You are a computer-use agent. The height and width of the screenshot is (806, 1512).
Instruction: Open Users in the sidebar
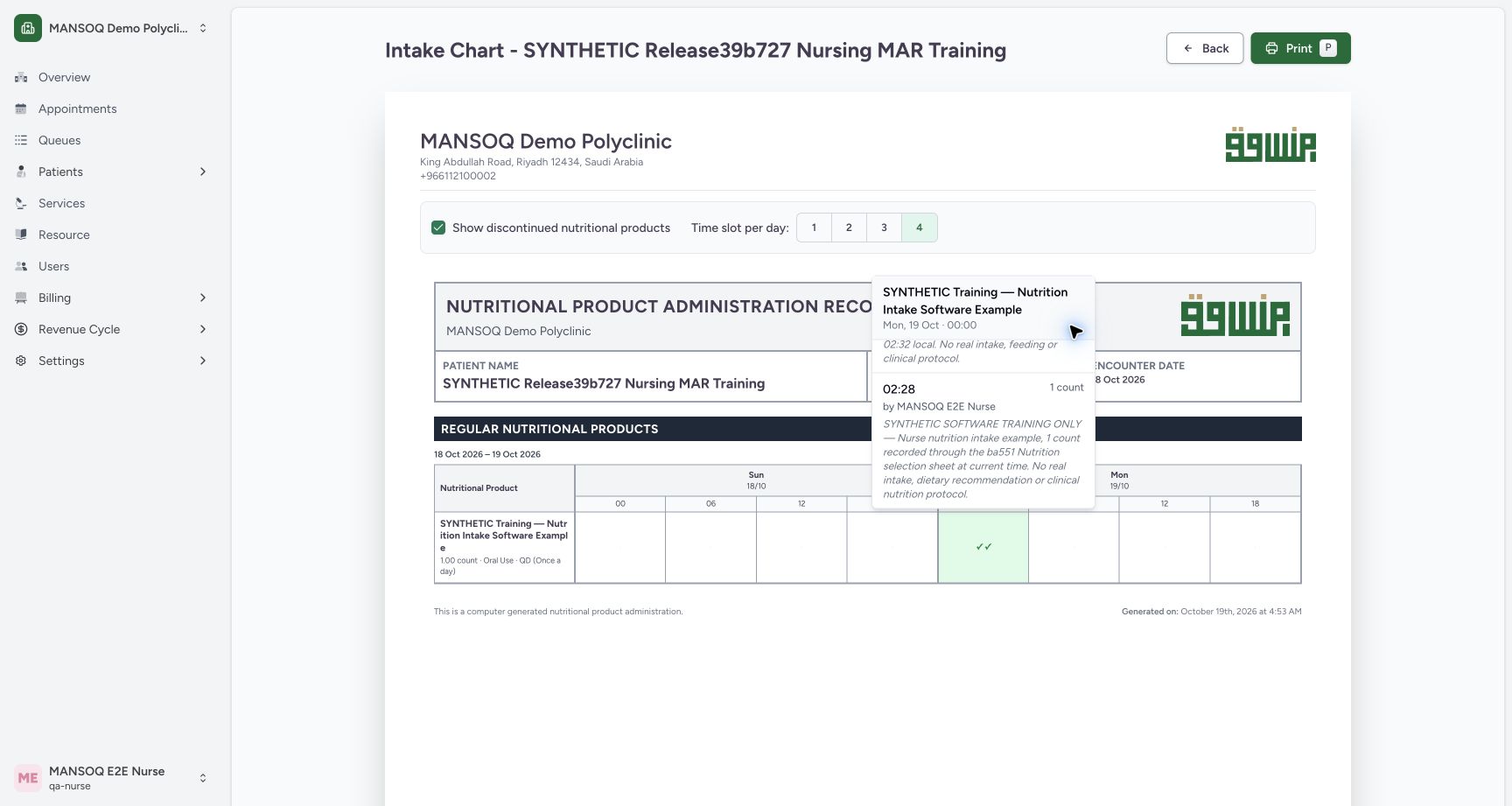(112, 266)
